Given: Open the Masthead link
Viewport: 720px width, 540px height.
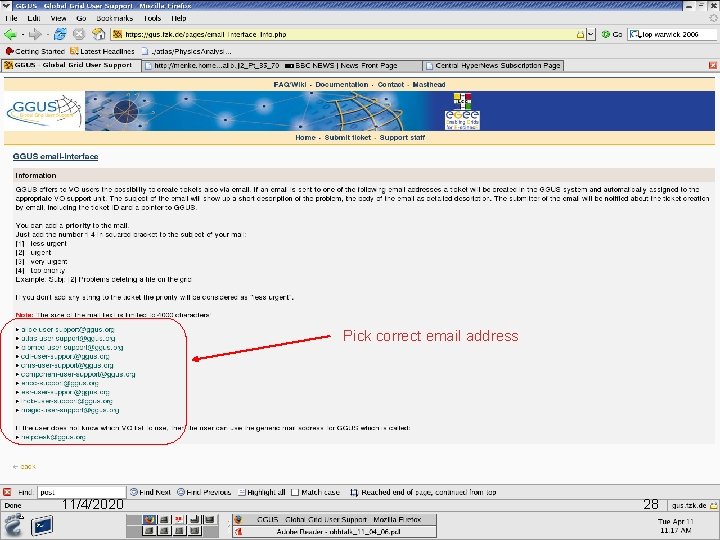Looking at the screenshot, I should pos(429,84).
